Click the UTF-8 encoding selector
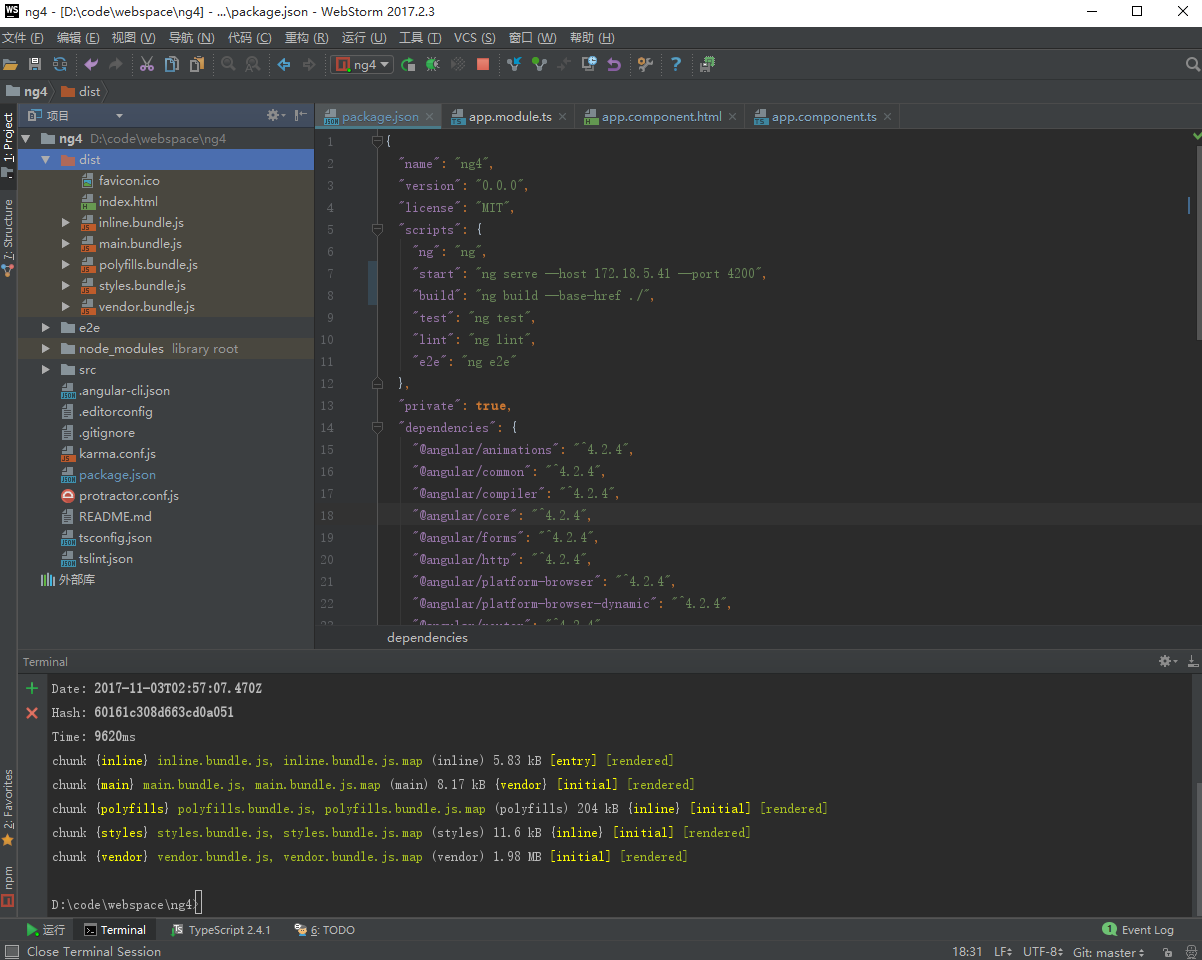The image size is (1202, 960). (x=1043, y=952)
